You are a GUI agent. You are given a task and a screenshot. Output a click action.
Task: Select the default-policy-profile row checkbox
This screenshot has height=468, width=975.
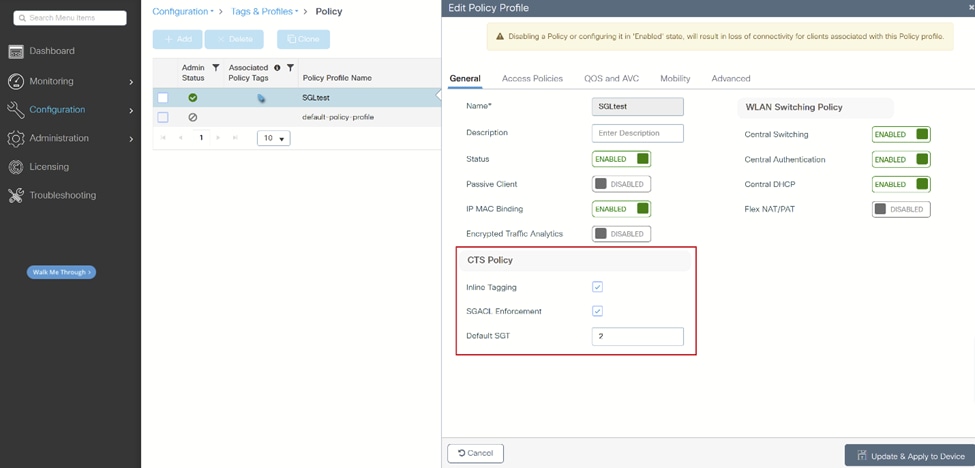click(x=163, y=117)
